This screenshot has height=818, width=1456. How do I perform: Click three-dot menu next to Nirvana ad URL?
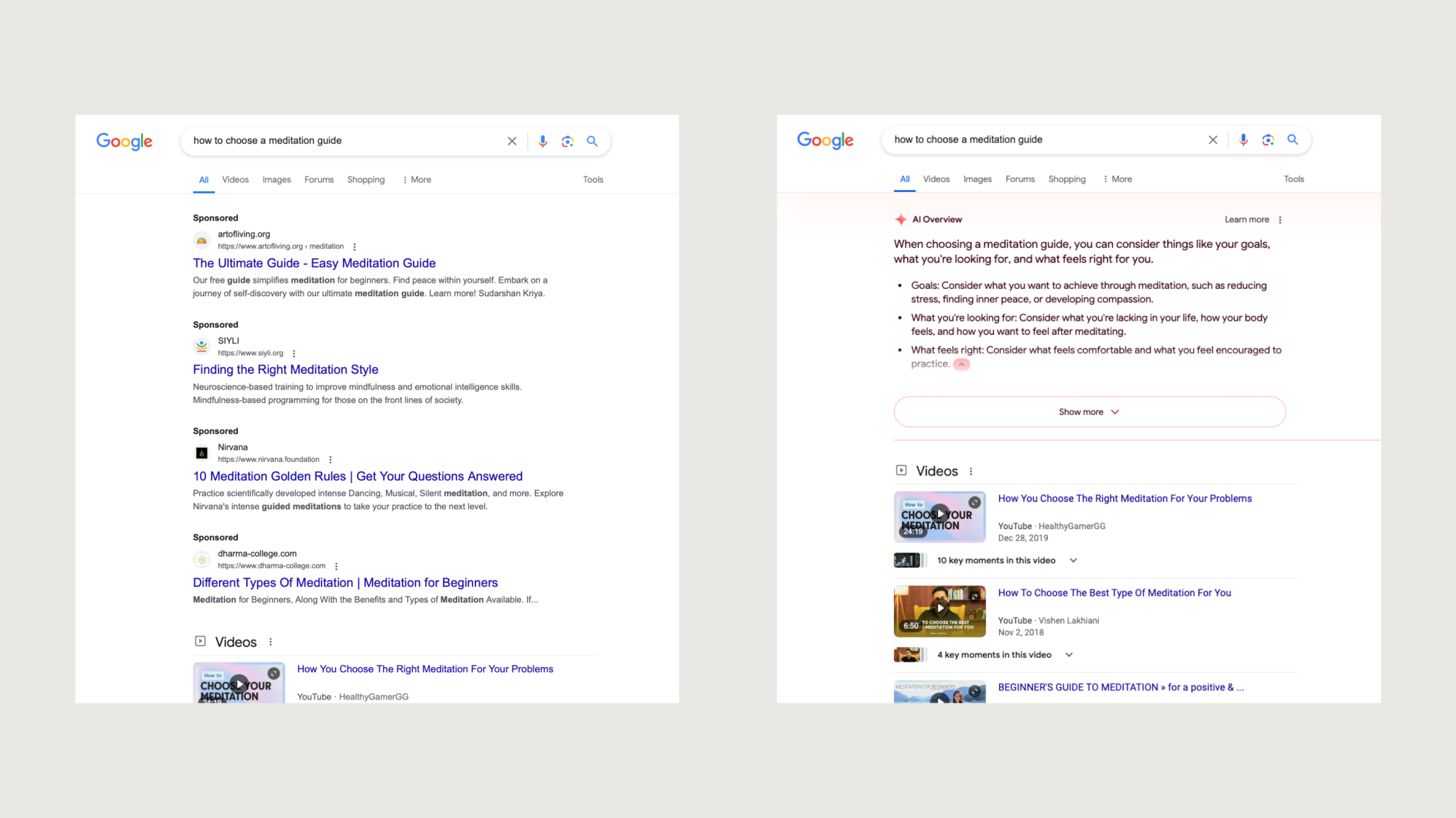click(330, 460)
